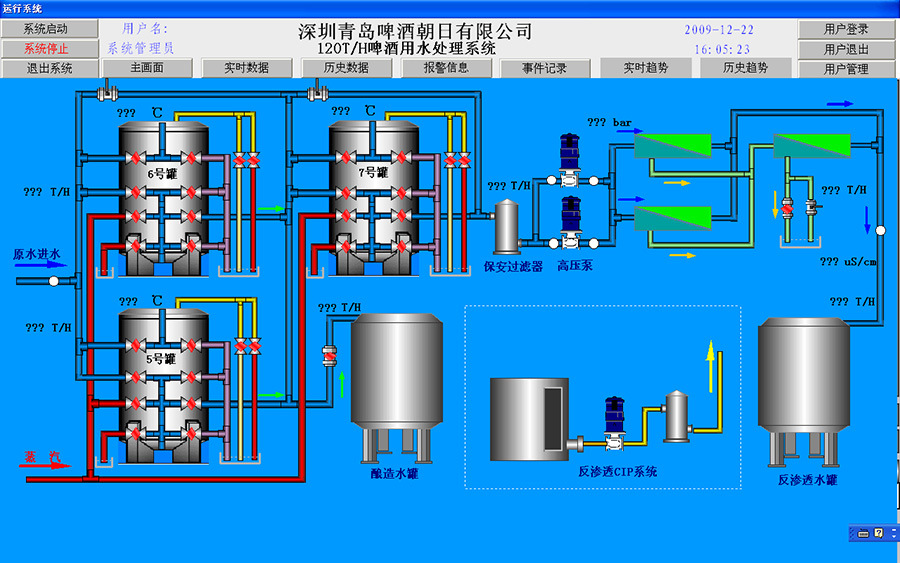Click the lower 高压泵 high-pressure pump
This screenshot has width=900, height=563.
coord(571,223)
